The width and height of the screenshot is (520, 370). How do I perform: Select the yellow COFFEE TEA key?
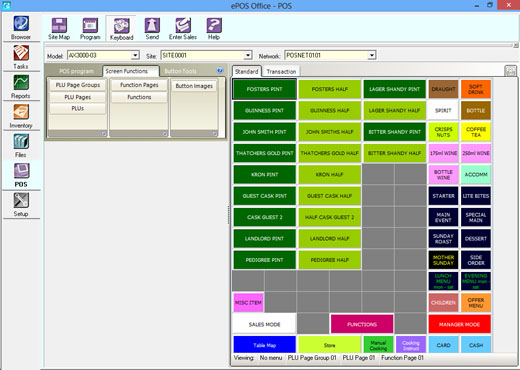(476, 132)
